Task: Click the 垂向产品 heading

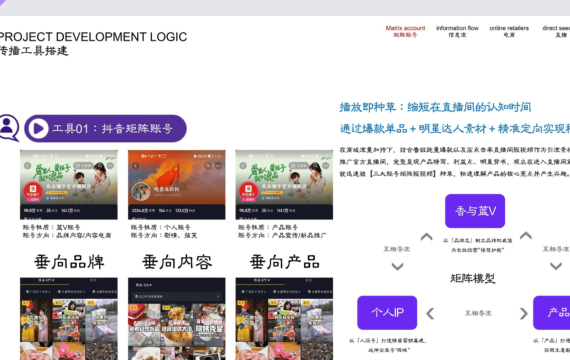Action: [285, 262]
